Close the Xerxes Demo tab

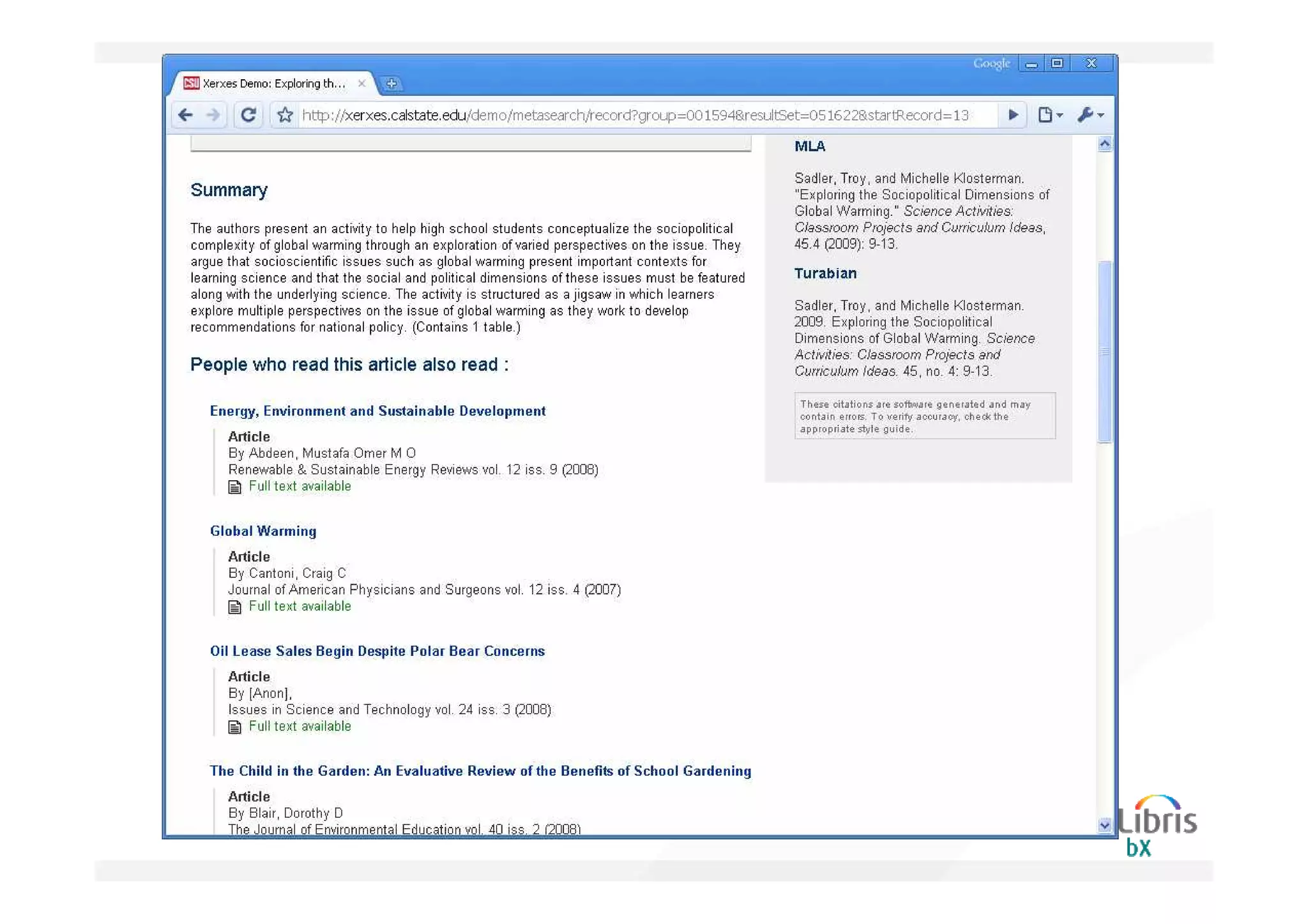pos(361,84)
